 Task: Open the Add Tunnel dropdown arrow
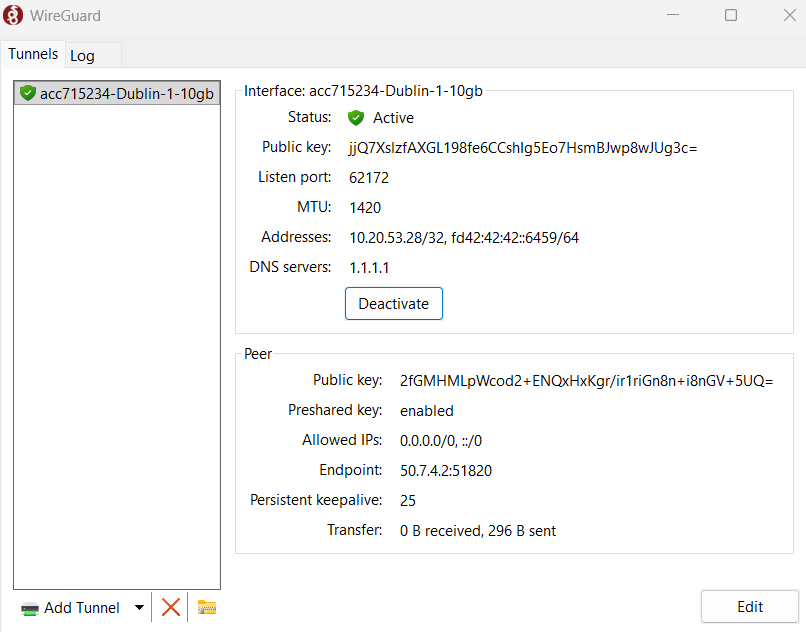tap(139, 607)
